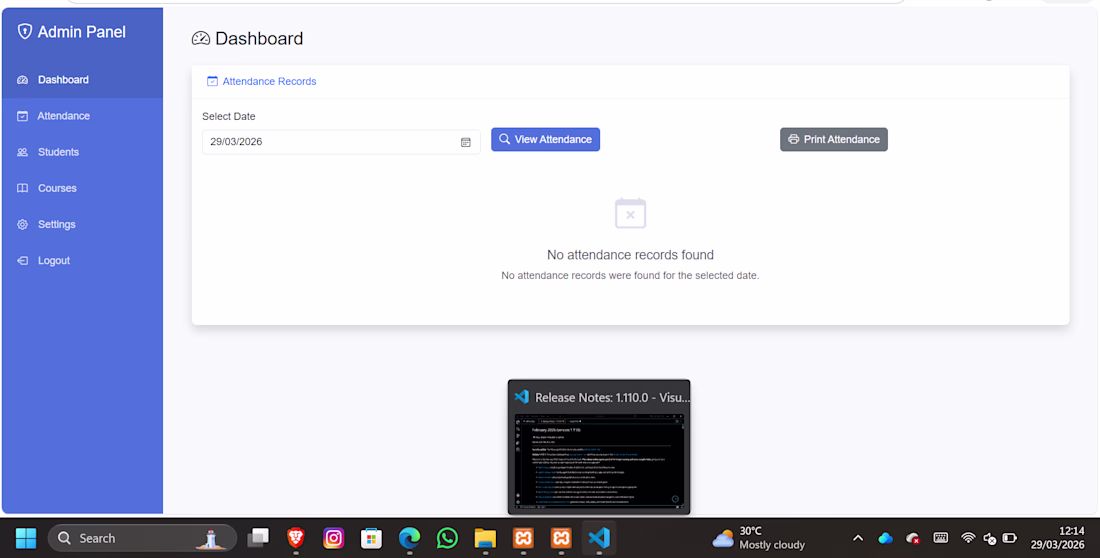The image size is (1100, 558).
Task: Log out using the sidebar Logout item
Action: coord(82,260)
